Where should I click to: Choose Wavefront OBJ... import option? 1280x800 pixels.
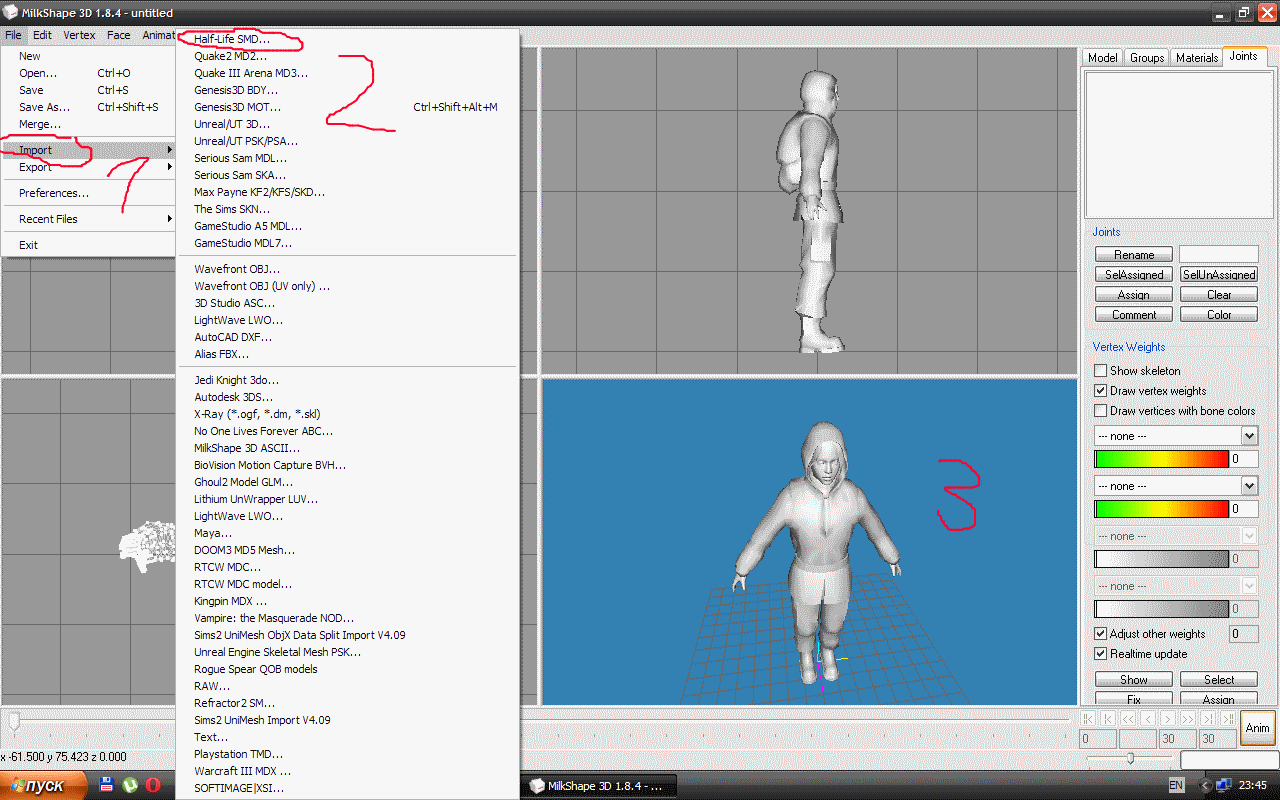pos(347,269)
